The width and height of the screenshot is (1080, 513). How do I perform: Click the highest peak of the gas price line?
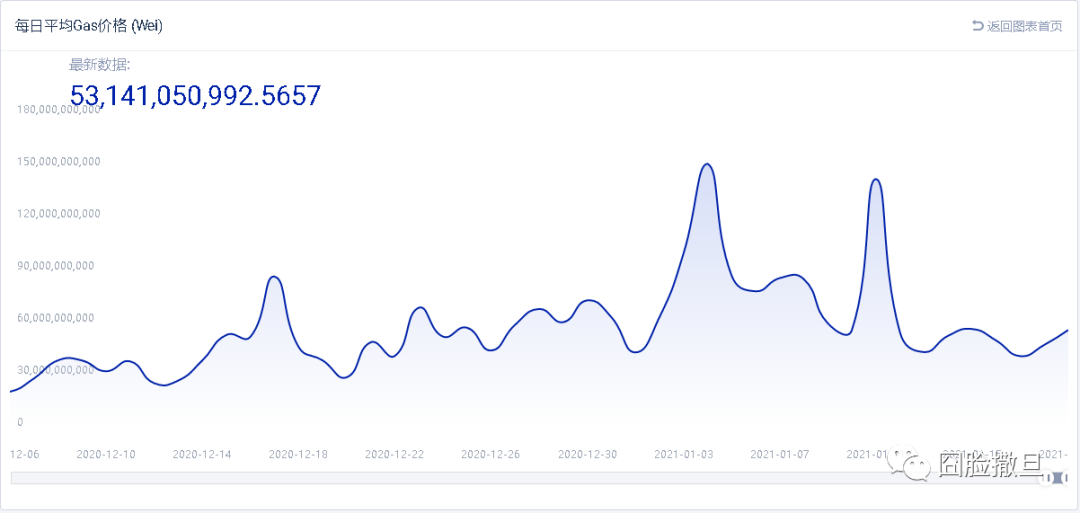tap(706, 164)
